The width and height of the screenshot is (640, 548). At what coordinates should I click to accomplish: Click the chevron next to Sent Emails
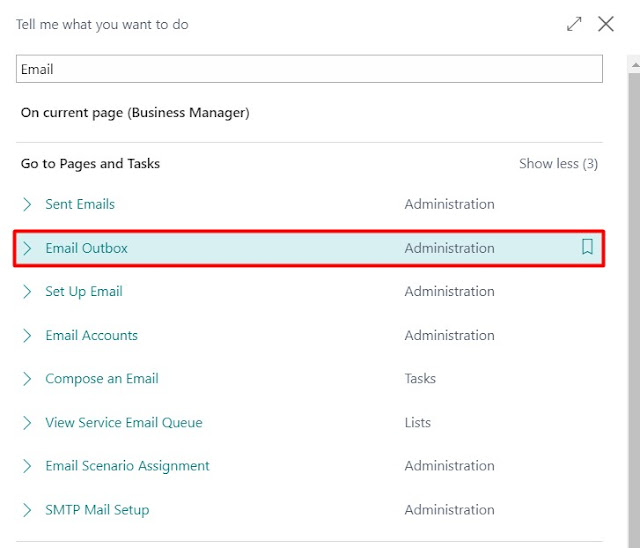tap(27, 204)
